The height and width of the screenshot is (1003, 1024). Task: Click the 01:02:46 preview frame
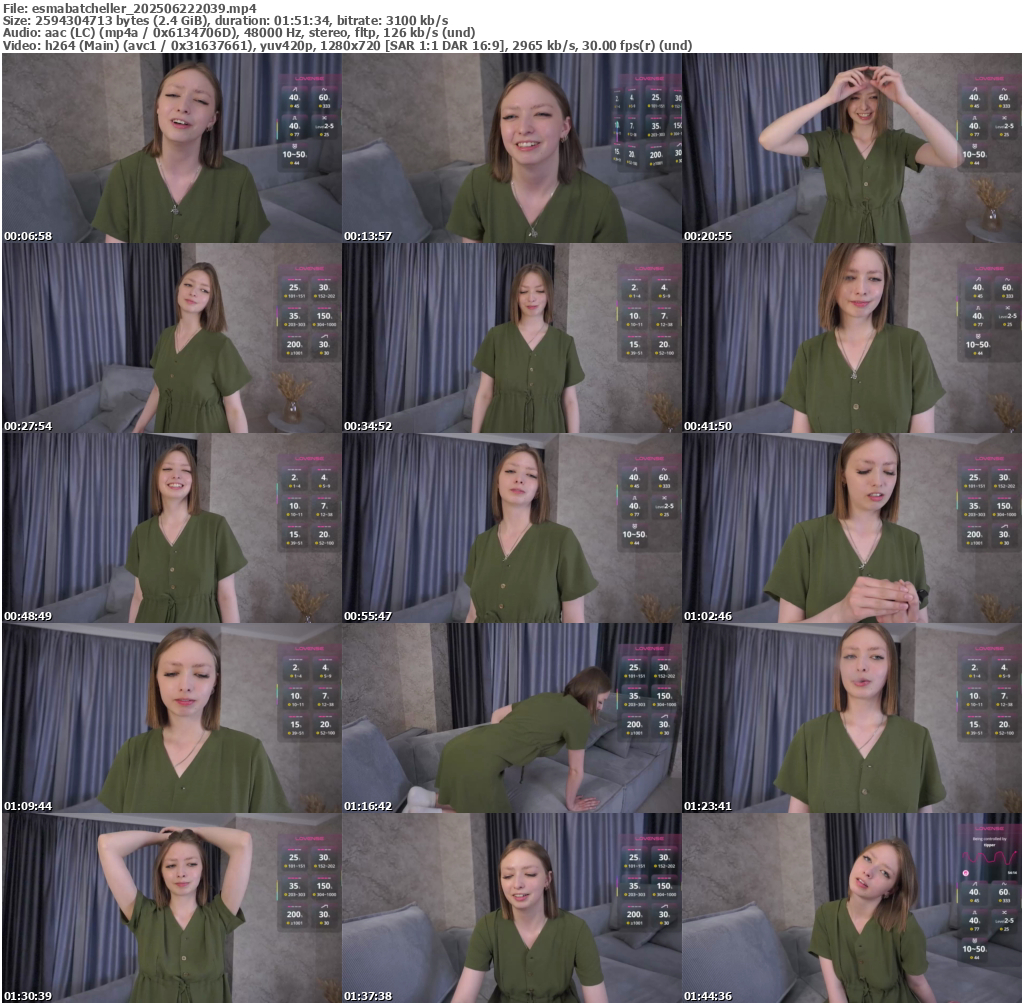point(852,528)
